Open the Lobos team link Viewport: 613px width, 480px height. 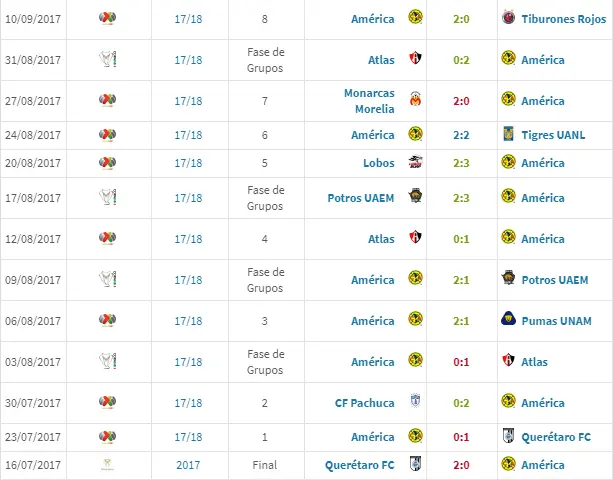378,163
